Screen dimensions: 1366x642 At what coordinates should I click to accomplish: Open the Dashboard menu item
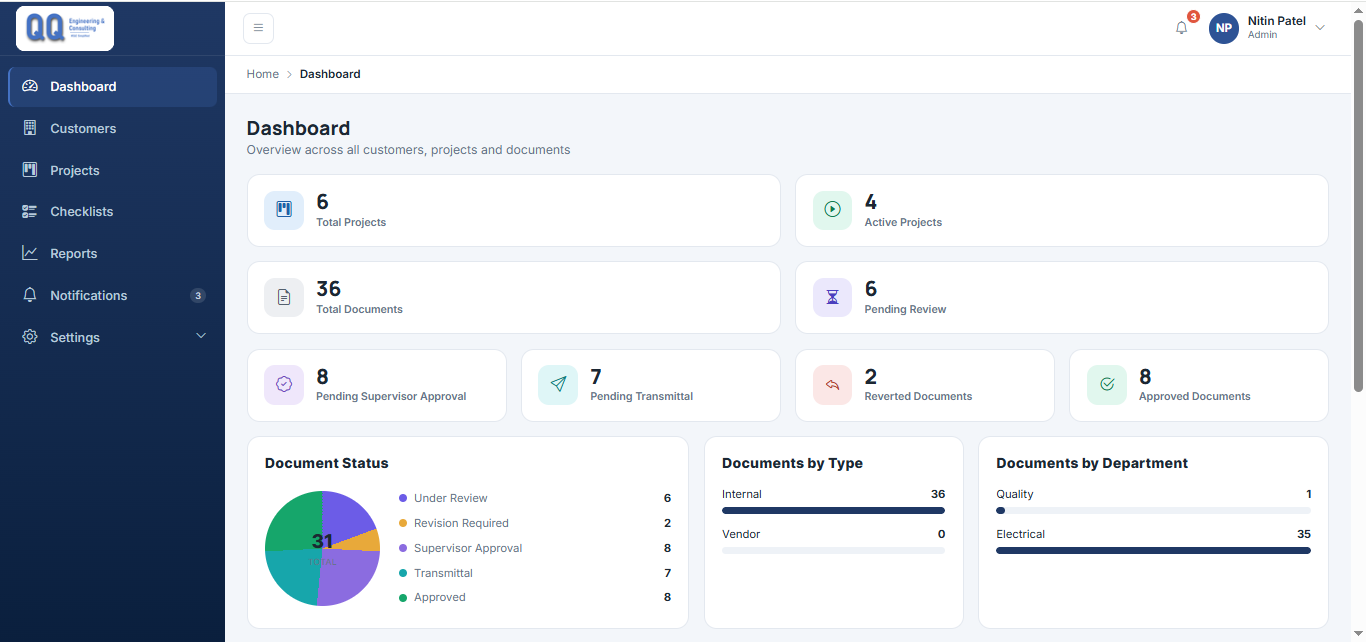pyautogui.click(x=112, y=87)
